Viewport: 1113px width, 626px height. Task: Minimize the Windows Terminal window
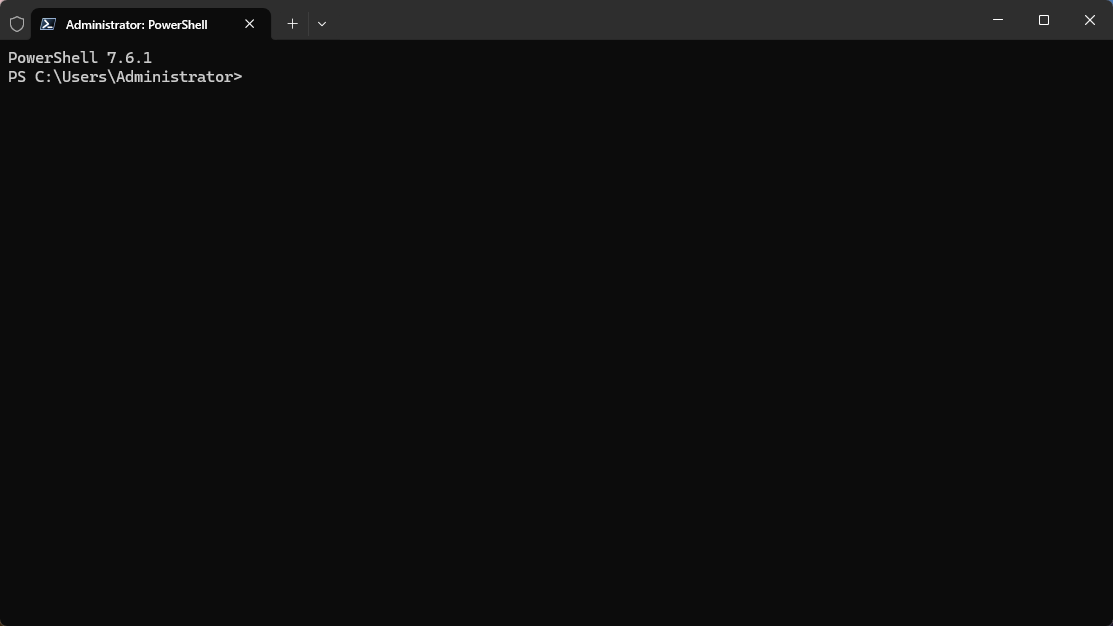click(x=997, y=20)
